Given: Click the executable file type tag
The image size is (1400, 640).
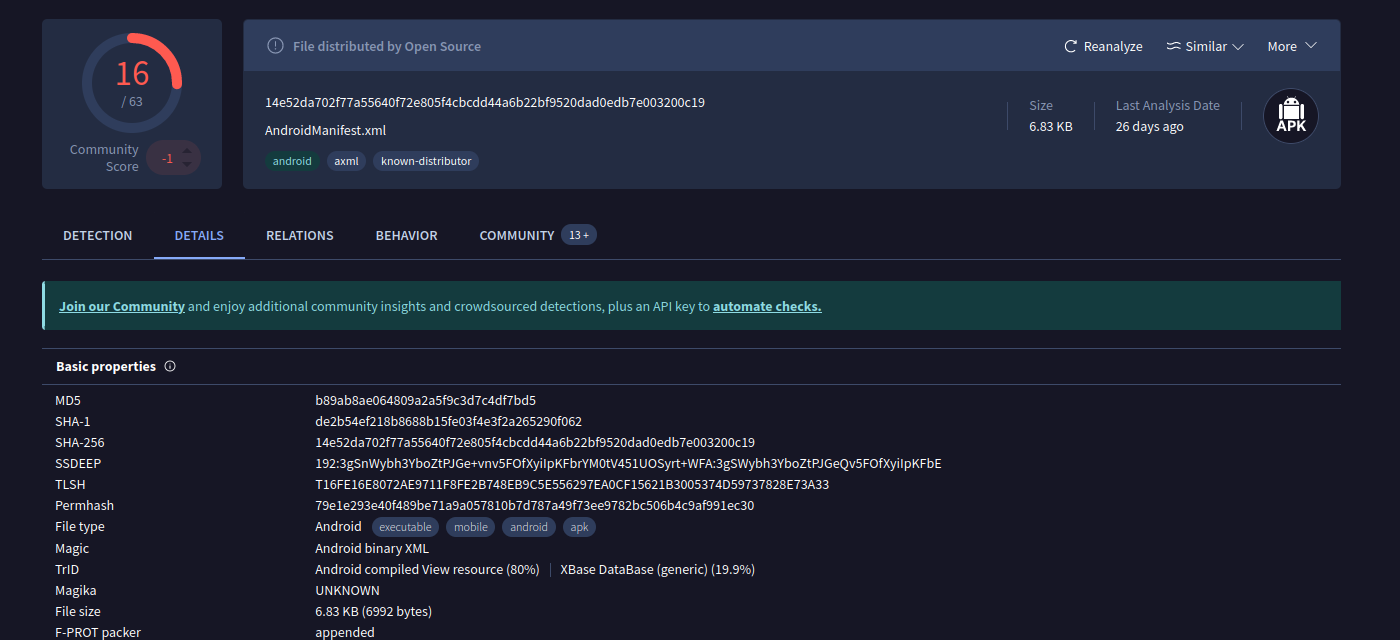Looking at the screenshot, I should point(405,527).
